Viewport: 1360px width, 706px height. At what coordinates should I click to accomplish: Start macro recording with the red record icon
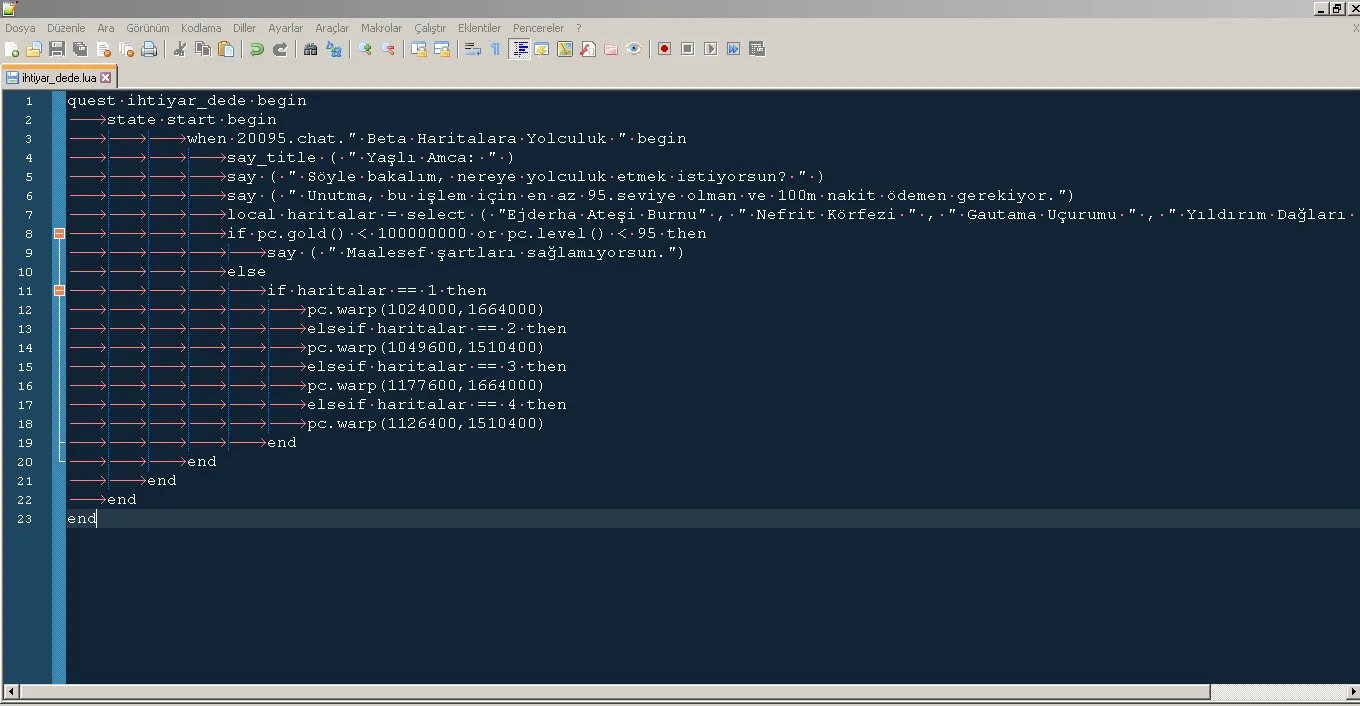coord(663,48)
